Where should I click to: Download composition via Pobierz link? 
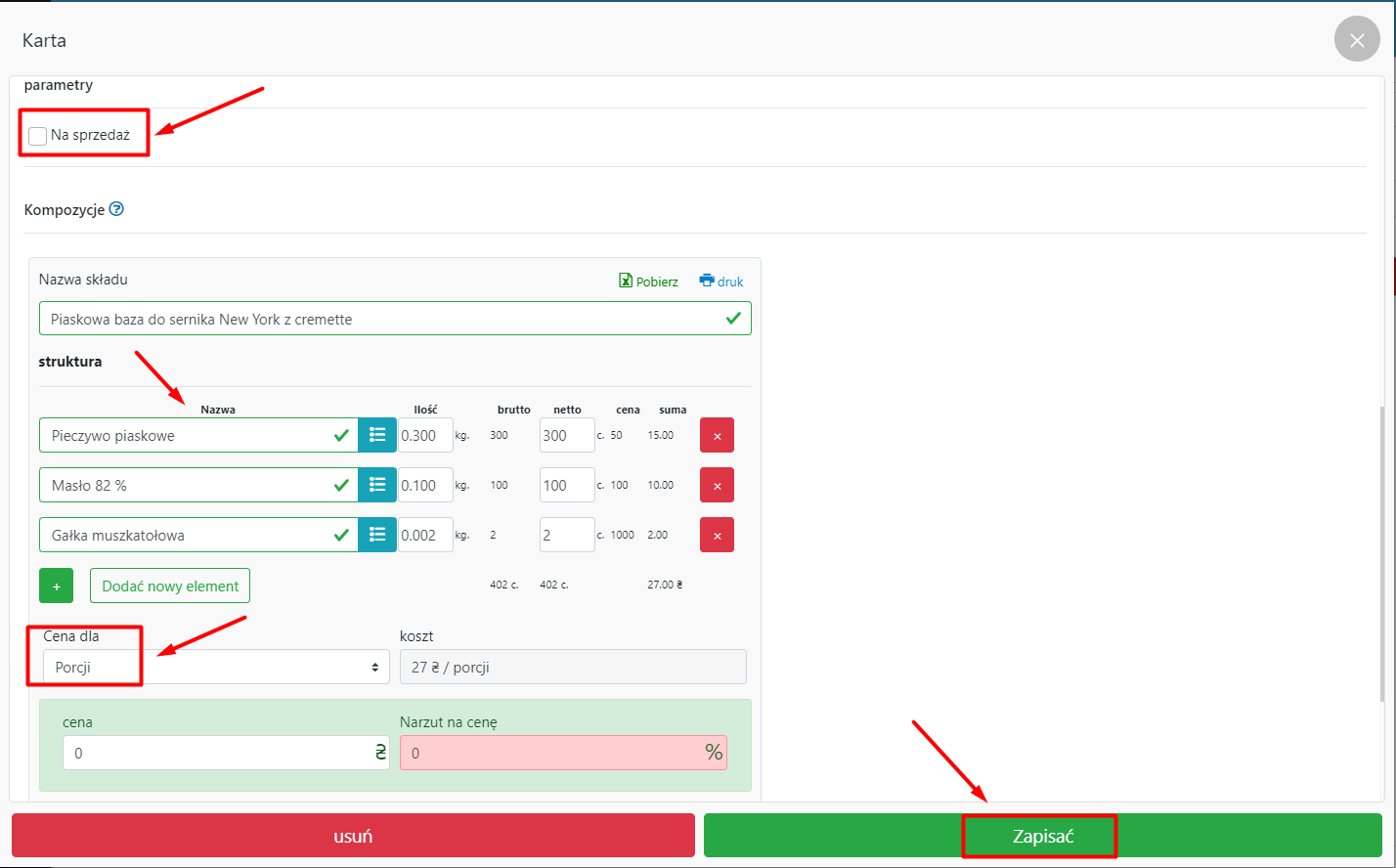(648, 282)
